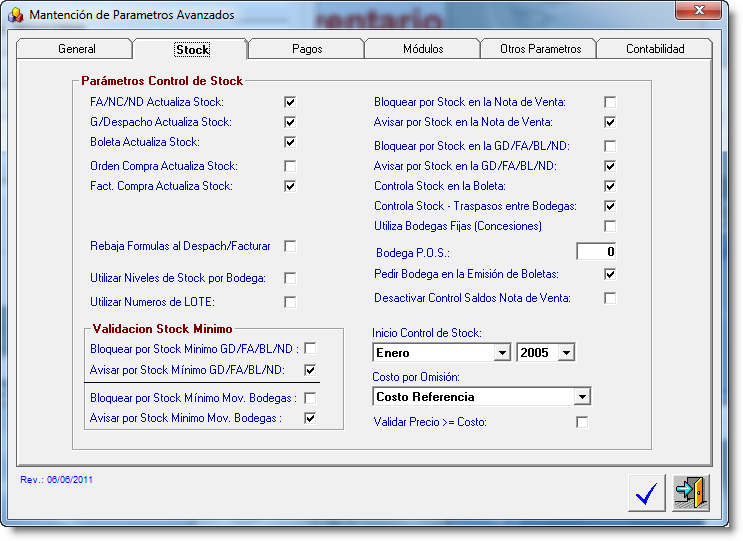The height and width of the screenshot is (541, 743).
Task: Open the Pagos tab
Action: click(307, 49)
